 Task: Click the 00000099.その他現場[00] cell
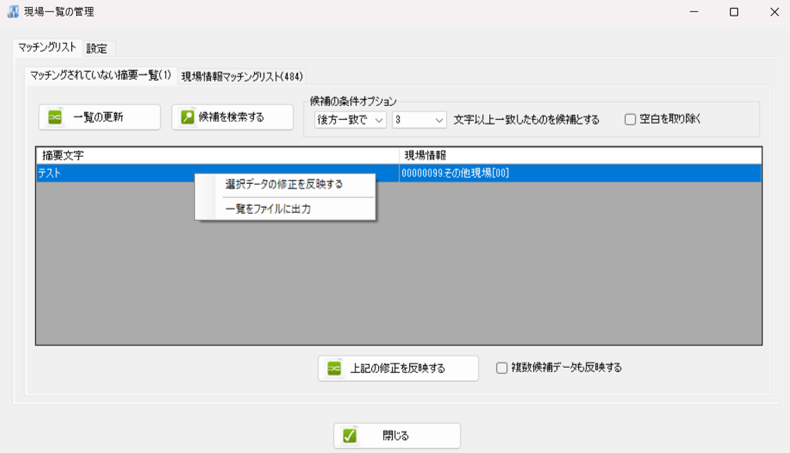click(580, 173)
